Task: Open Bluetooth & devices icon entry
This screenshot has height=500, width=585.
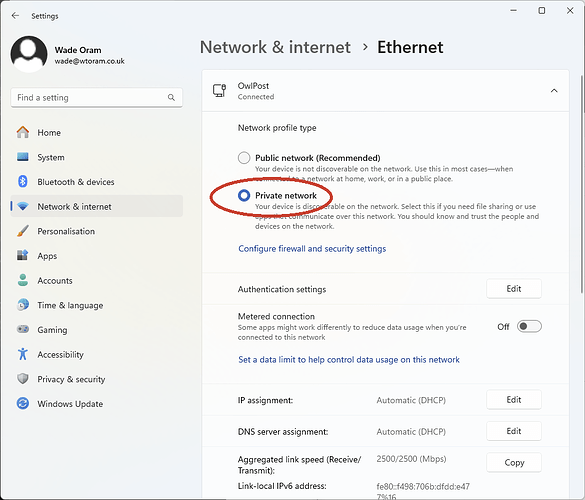Action: pyautogui.click(x=23, y=182)
